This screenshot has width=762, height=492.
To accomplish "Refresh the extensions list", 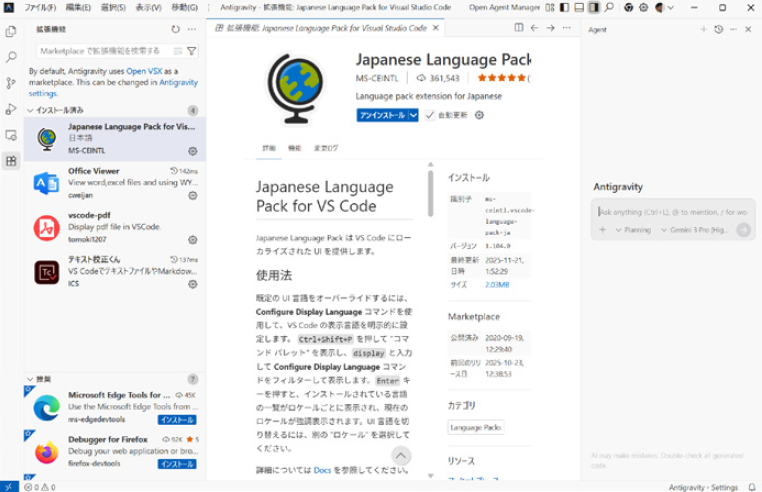I will [176, 29].
